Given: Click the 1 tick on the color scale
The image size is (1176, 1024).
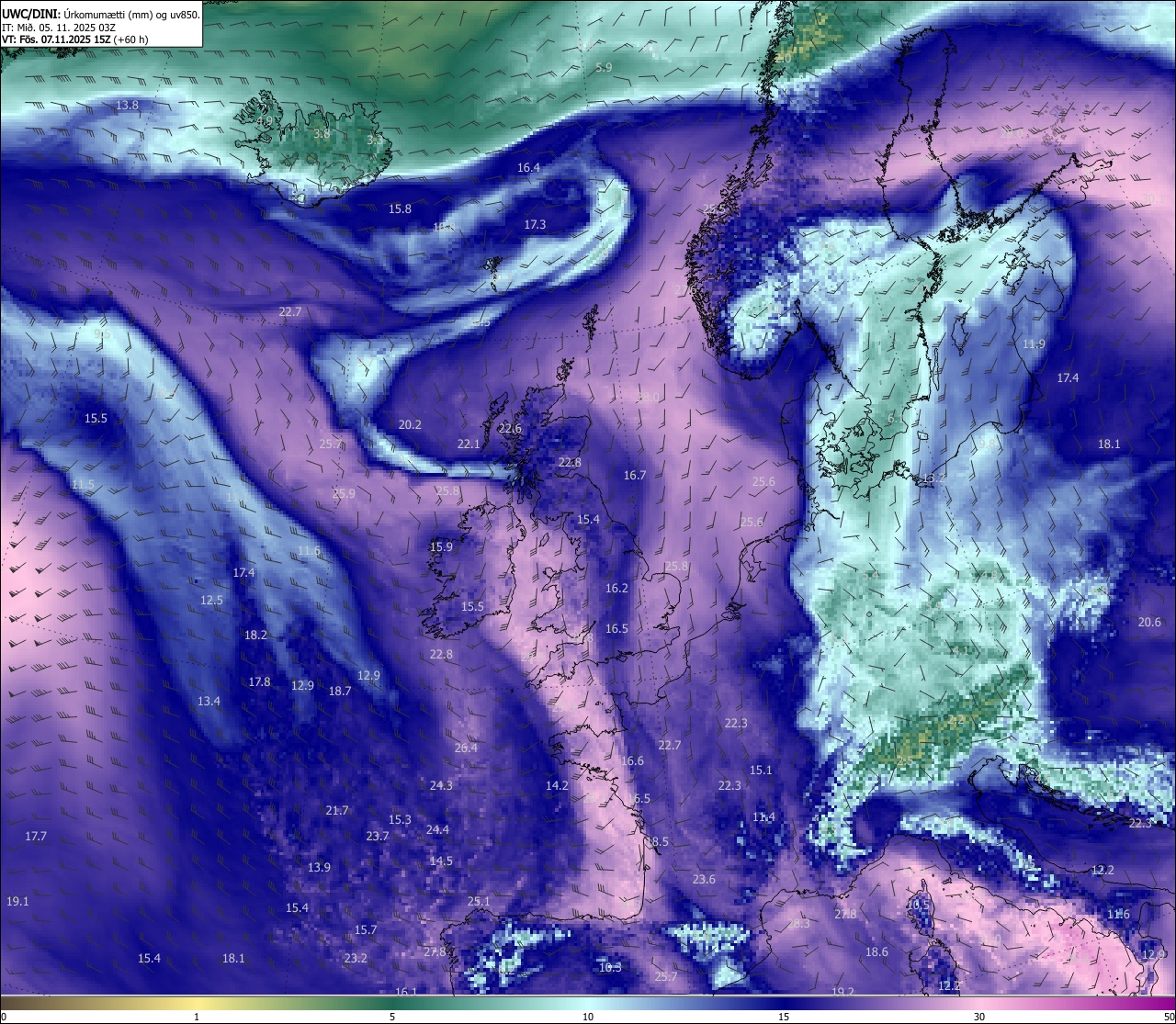Looking at the screenshot, I should (x=197, y=1017).
